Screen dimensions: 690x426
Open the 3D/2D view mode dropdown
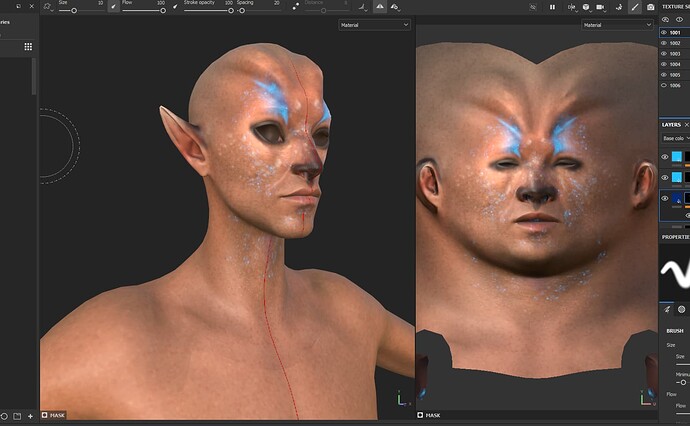pyautogui.click(x=571, y=7)
